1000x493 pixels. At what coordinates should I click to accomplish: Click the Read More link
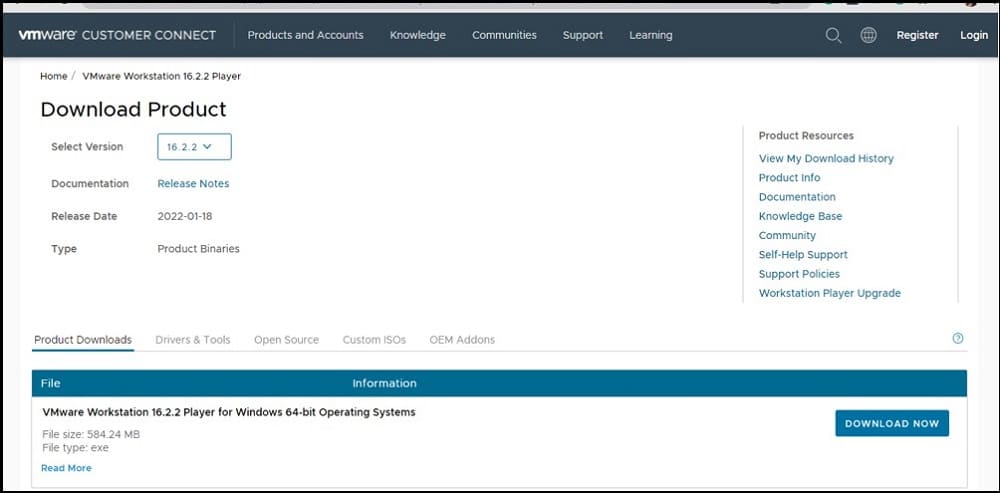coord(66,468)
